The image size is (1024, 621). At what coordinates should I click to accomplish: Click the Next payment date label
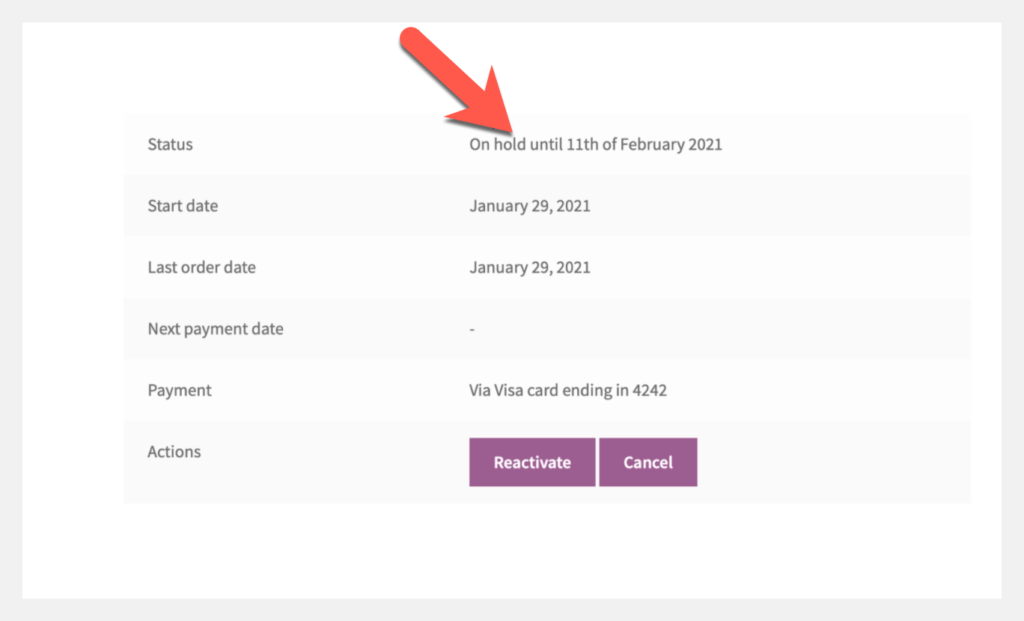tap(215, 329)
